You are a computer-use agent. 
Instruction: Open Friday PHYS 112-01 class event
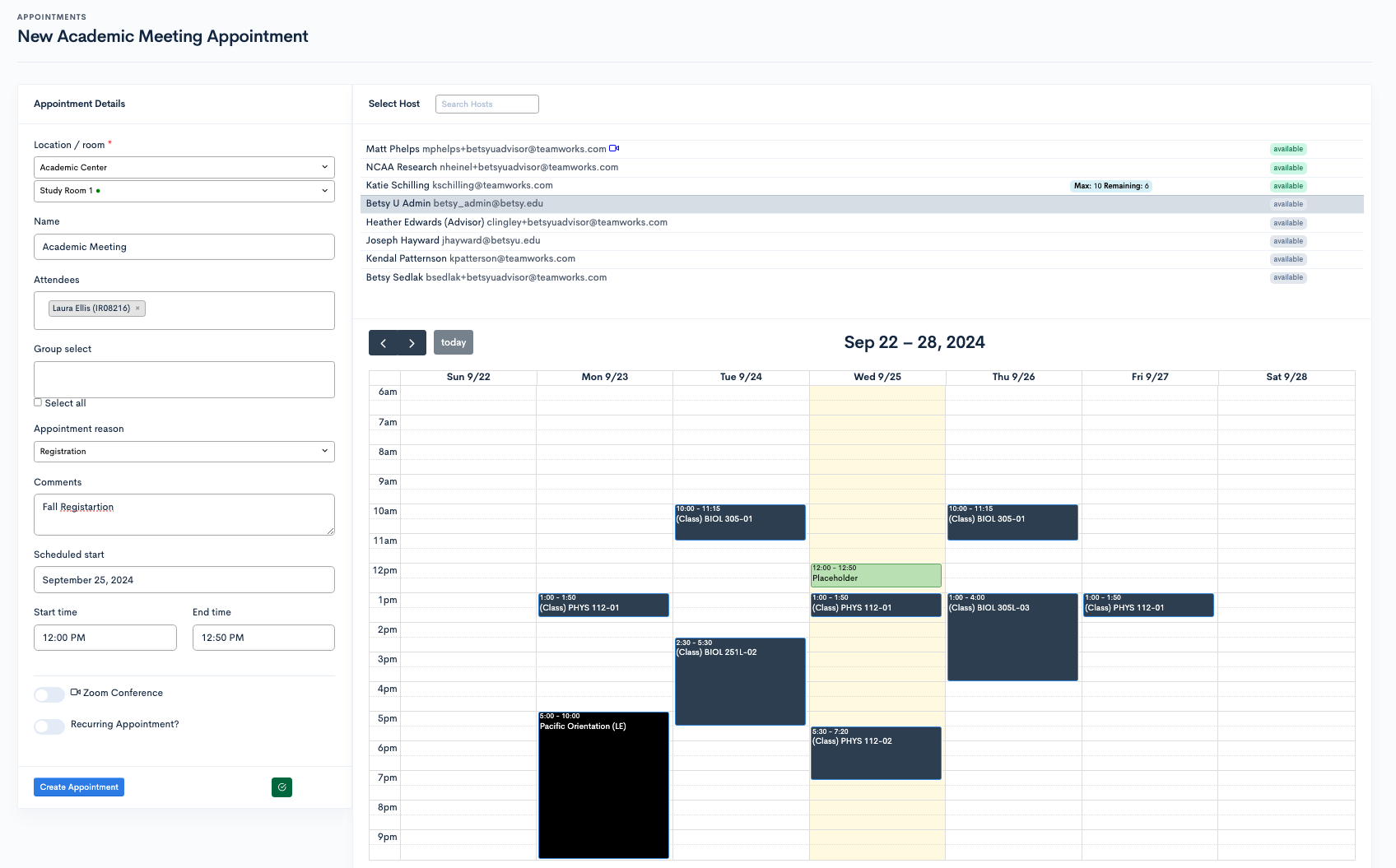(x=1148, y=605)
